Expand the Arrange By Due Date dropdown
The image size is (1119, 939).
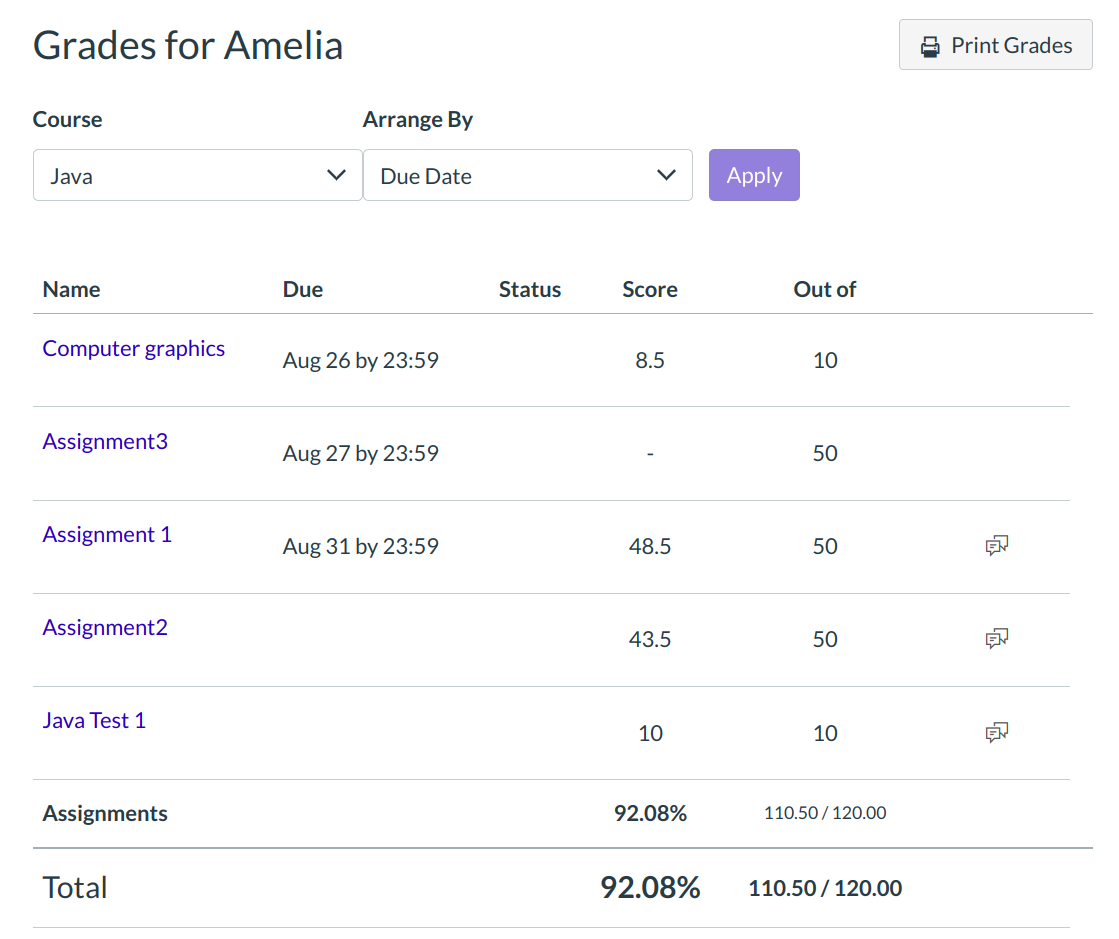(527, 176)
